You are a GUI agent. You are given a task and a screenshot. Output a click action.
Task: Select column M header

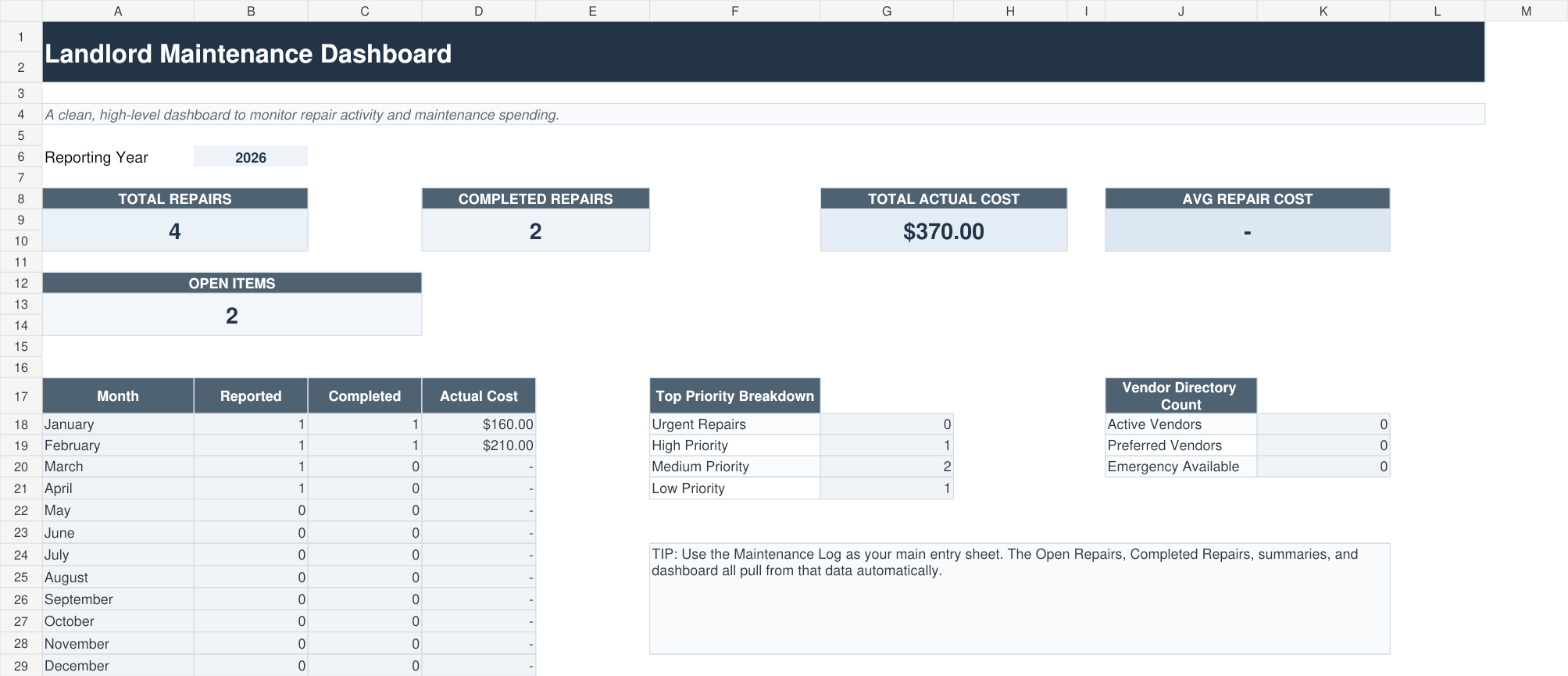pyautogui.click(x=1526, y=11)
